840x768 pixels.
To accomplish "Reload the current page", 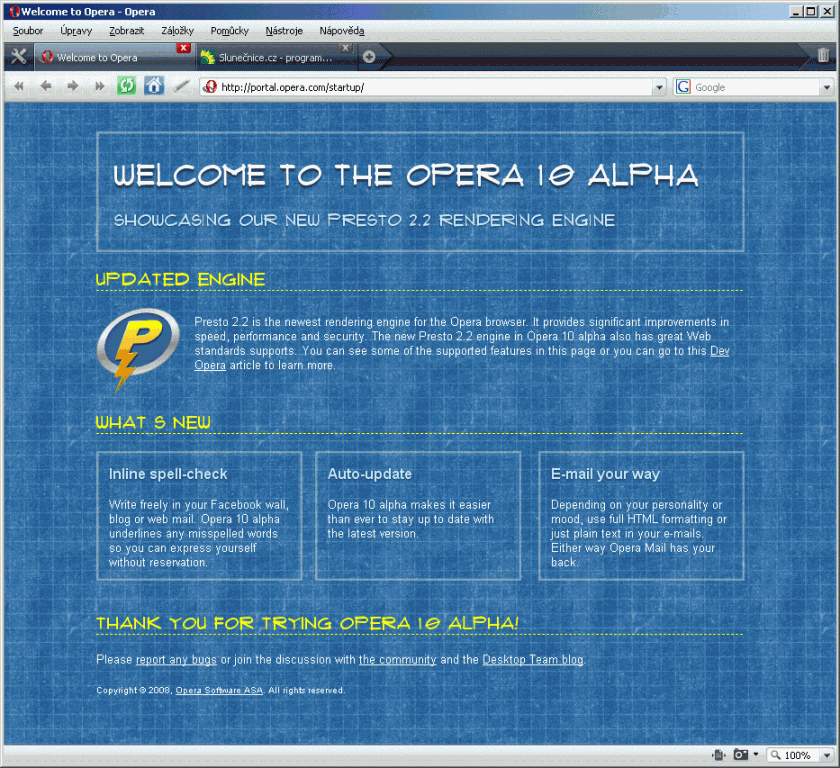I will tap(126, 86).
